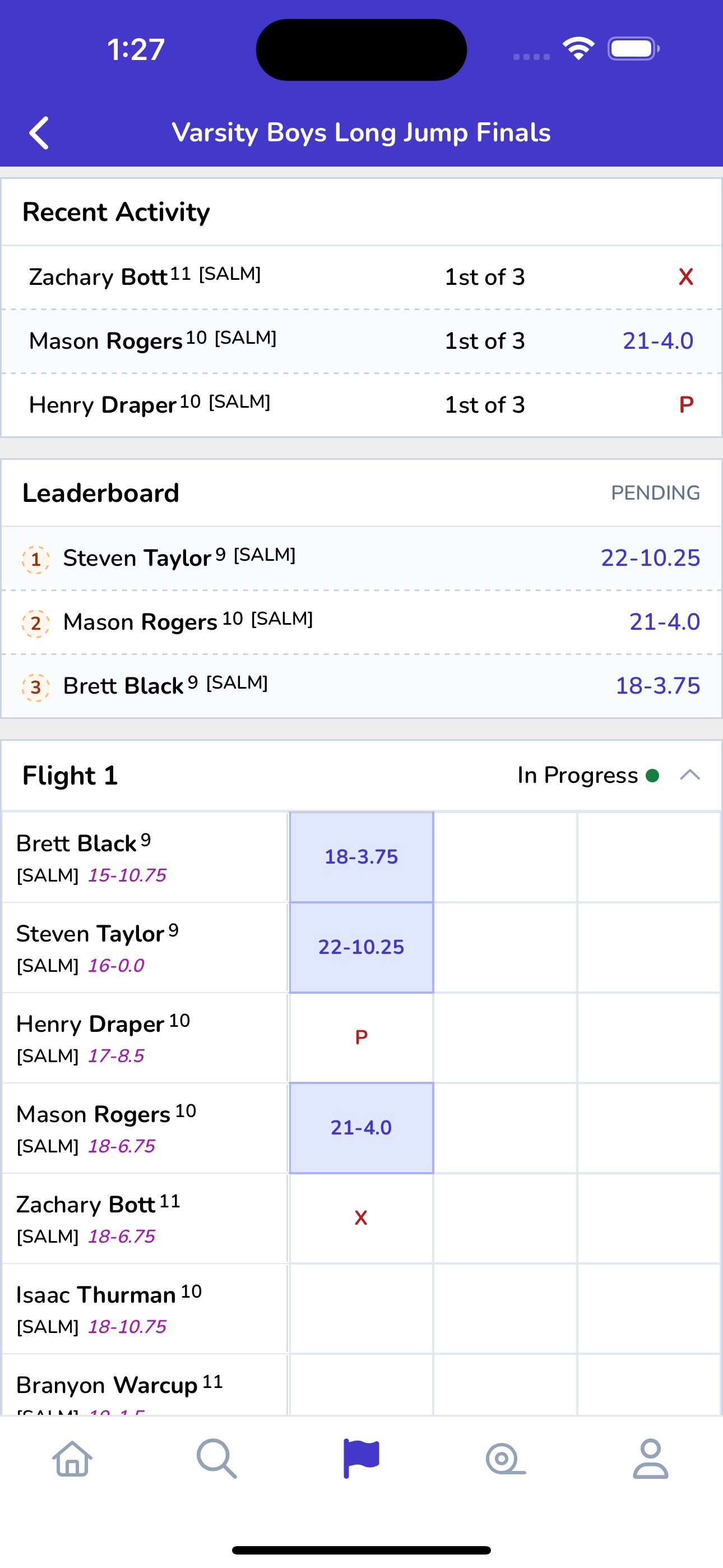Select Steven Taylor's 22-10.25 attempt cell
723x1568 pixels.
361,947
